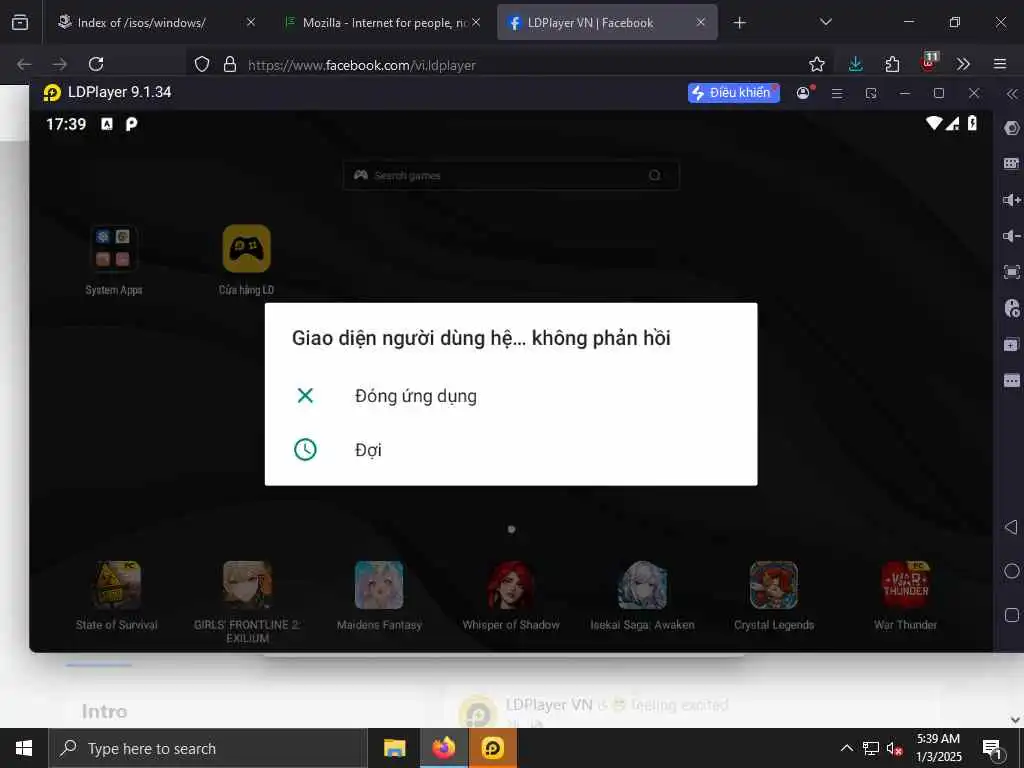Show hidden system tray icons
This screenshot has height=768, width=1024.
pyautogui.click(x=846, y=748)
